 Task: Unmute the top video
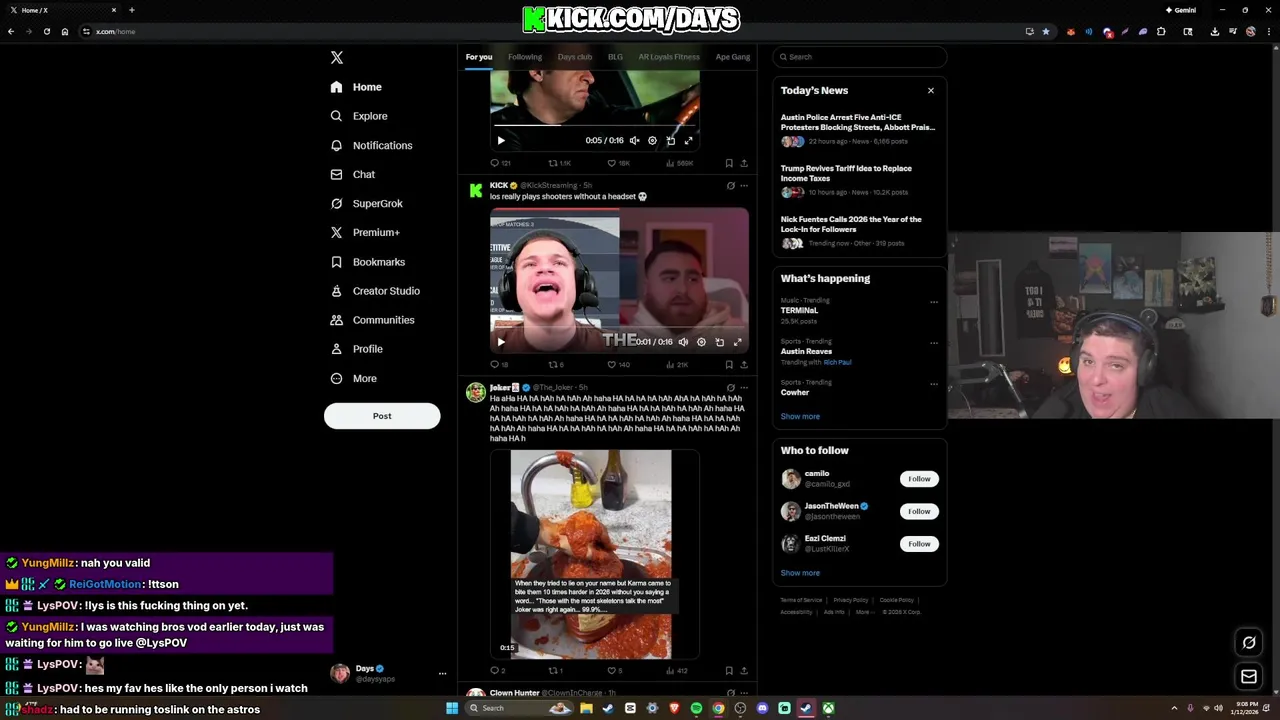634,141
